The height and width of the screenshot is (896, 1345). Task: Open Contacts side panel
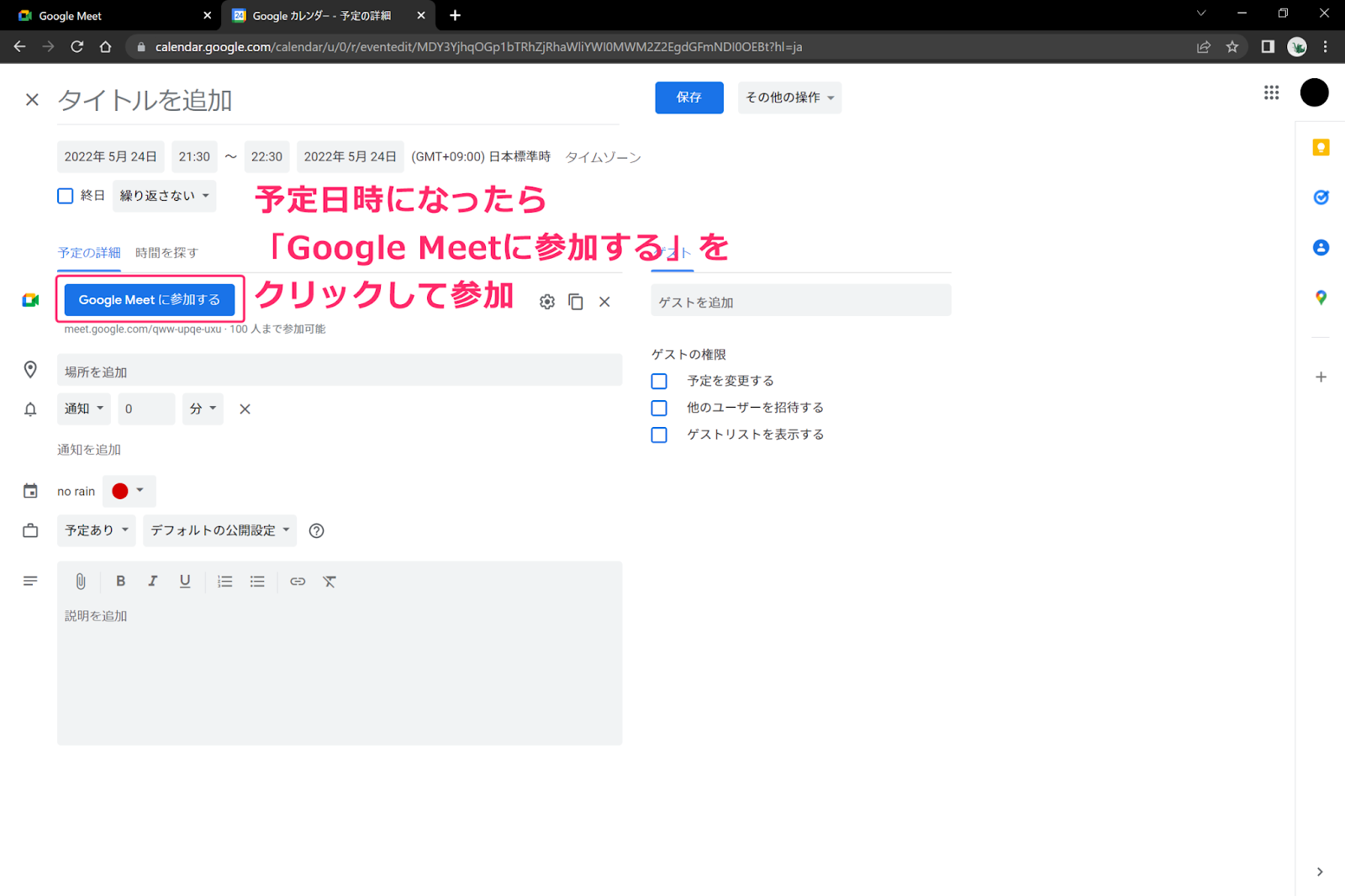[x=1321, y=247]
